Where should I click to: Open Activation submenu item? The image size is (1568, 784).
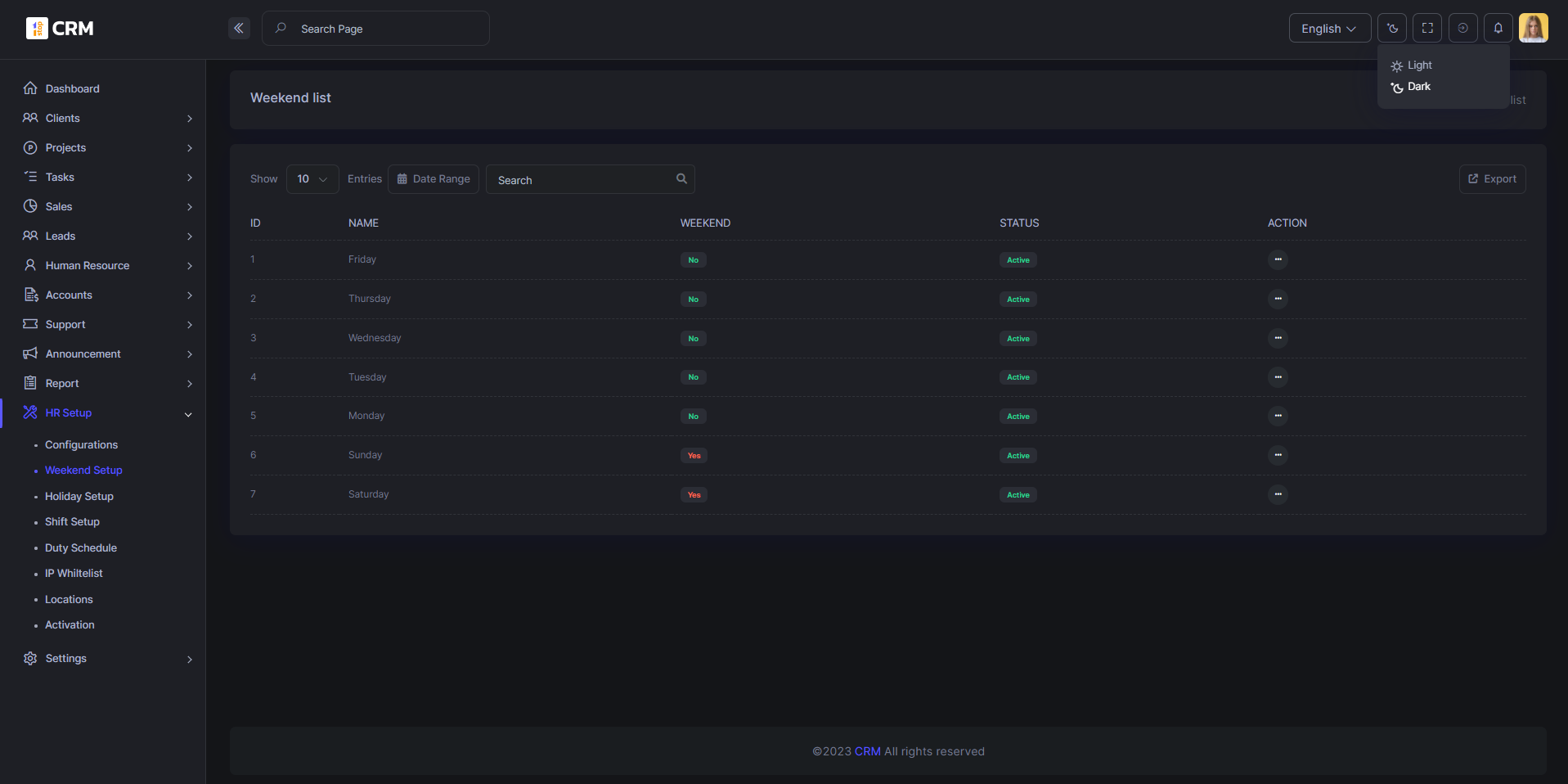70,624
